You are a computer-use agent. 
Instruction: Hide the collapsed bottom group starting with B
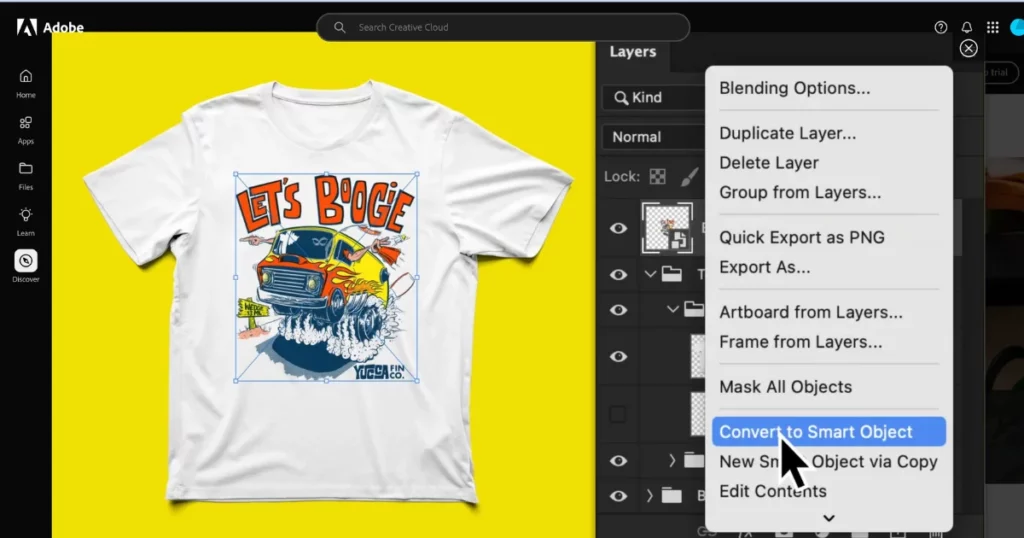(x=618, y=496)
